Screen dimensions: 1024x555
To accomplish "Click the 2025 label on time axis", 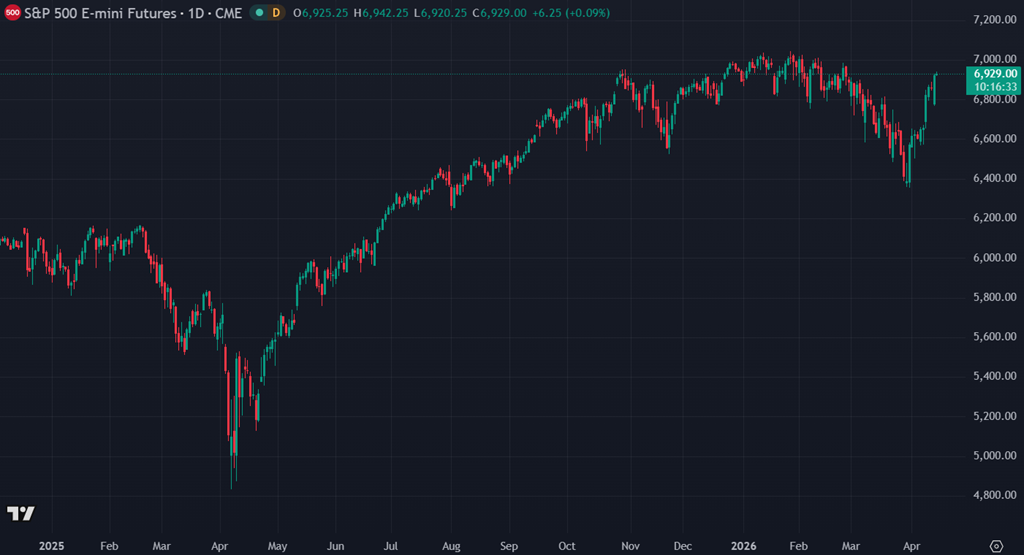I will [51, 546].
